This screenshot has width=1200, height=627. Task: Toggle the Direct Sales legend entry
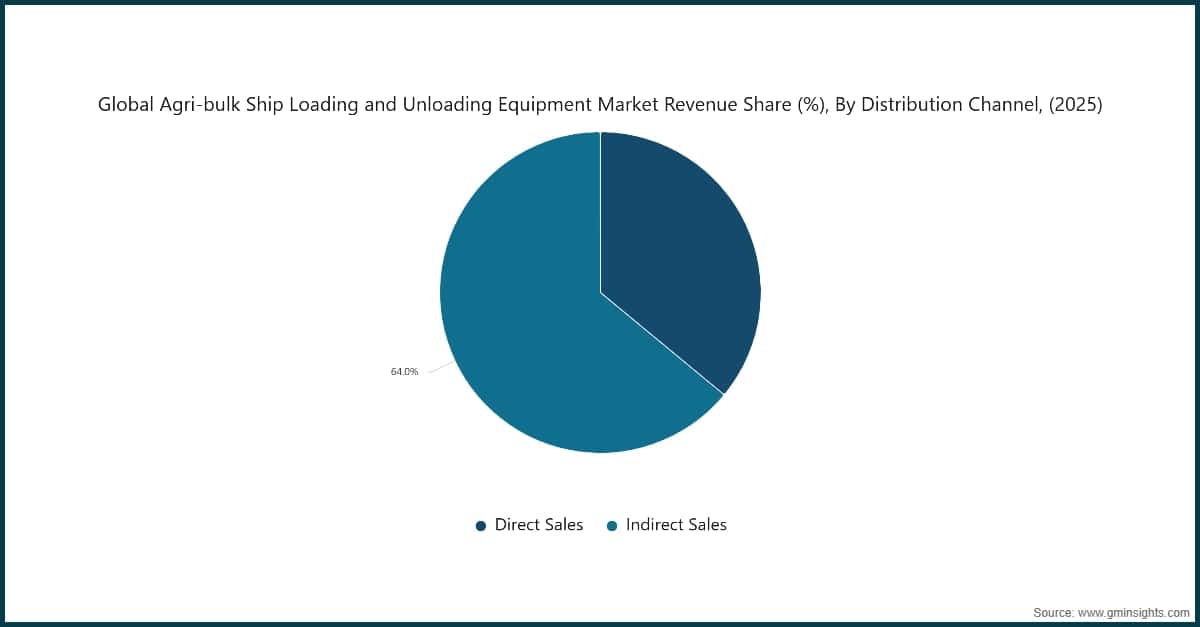tap(529, 524)
